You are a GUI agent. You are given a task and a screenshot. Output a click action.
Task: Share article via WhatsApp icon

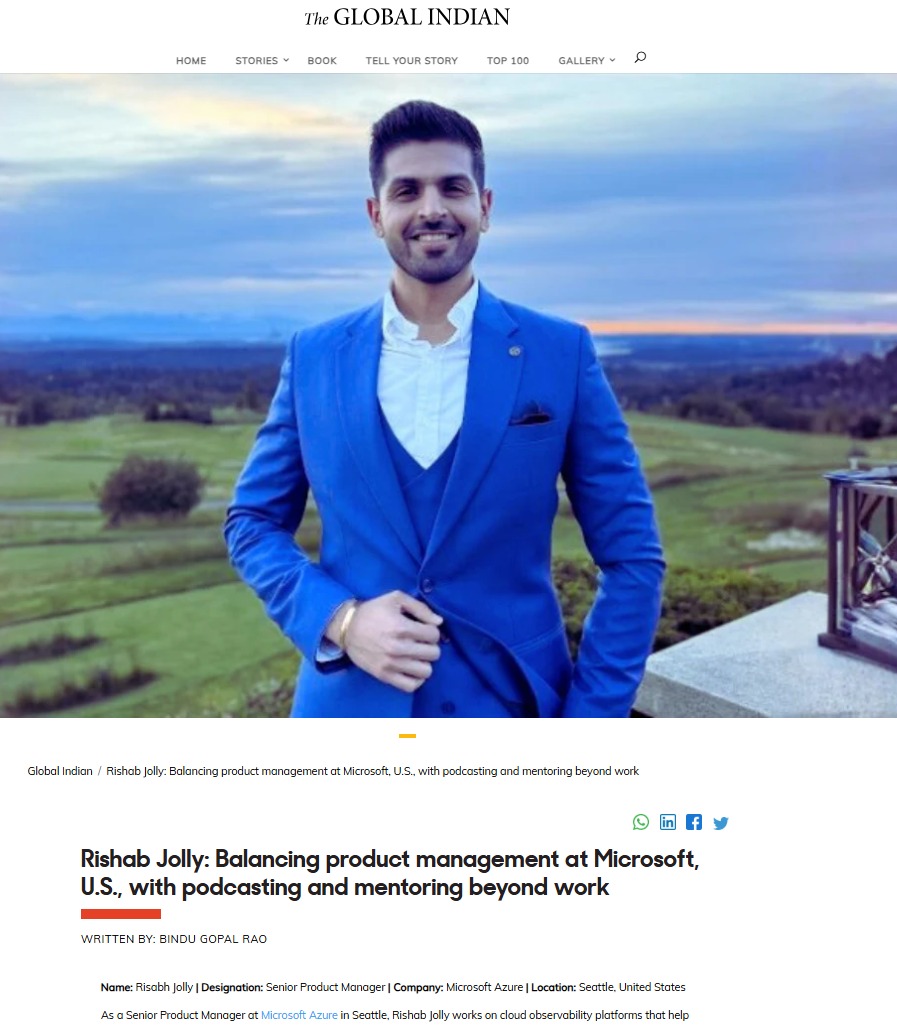(x=641, y=822)
